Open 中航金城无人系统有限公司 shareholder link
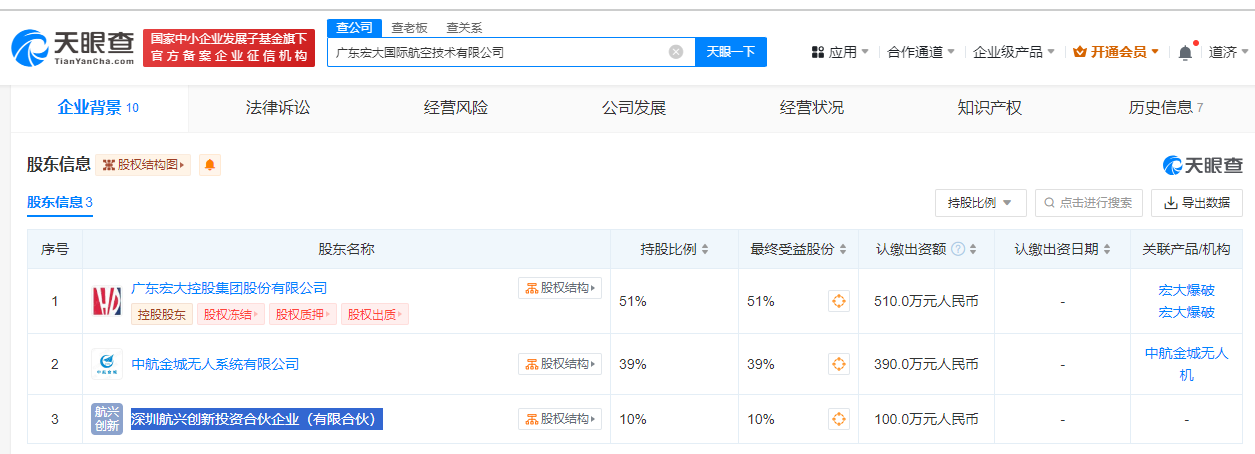Screen dimensions: 1255x454 (x=215, y=364)
